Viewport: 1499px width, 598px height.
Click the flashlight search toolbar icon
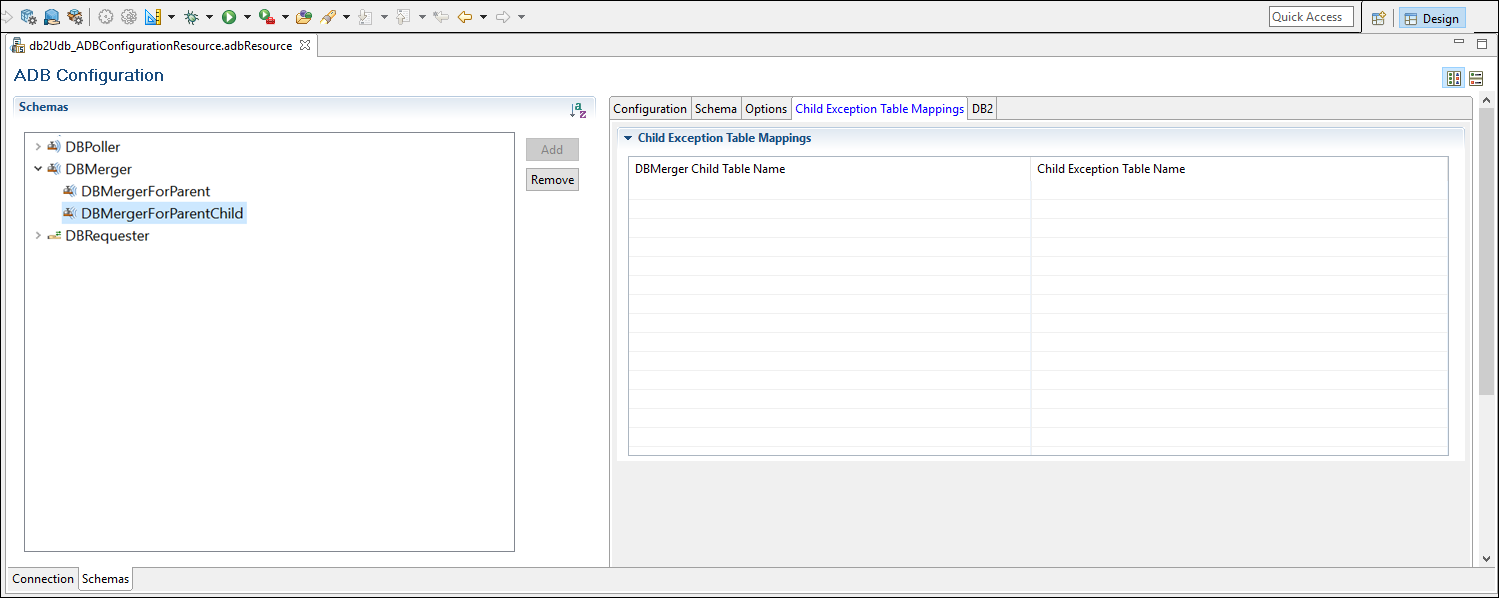[327, 17]
